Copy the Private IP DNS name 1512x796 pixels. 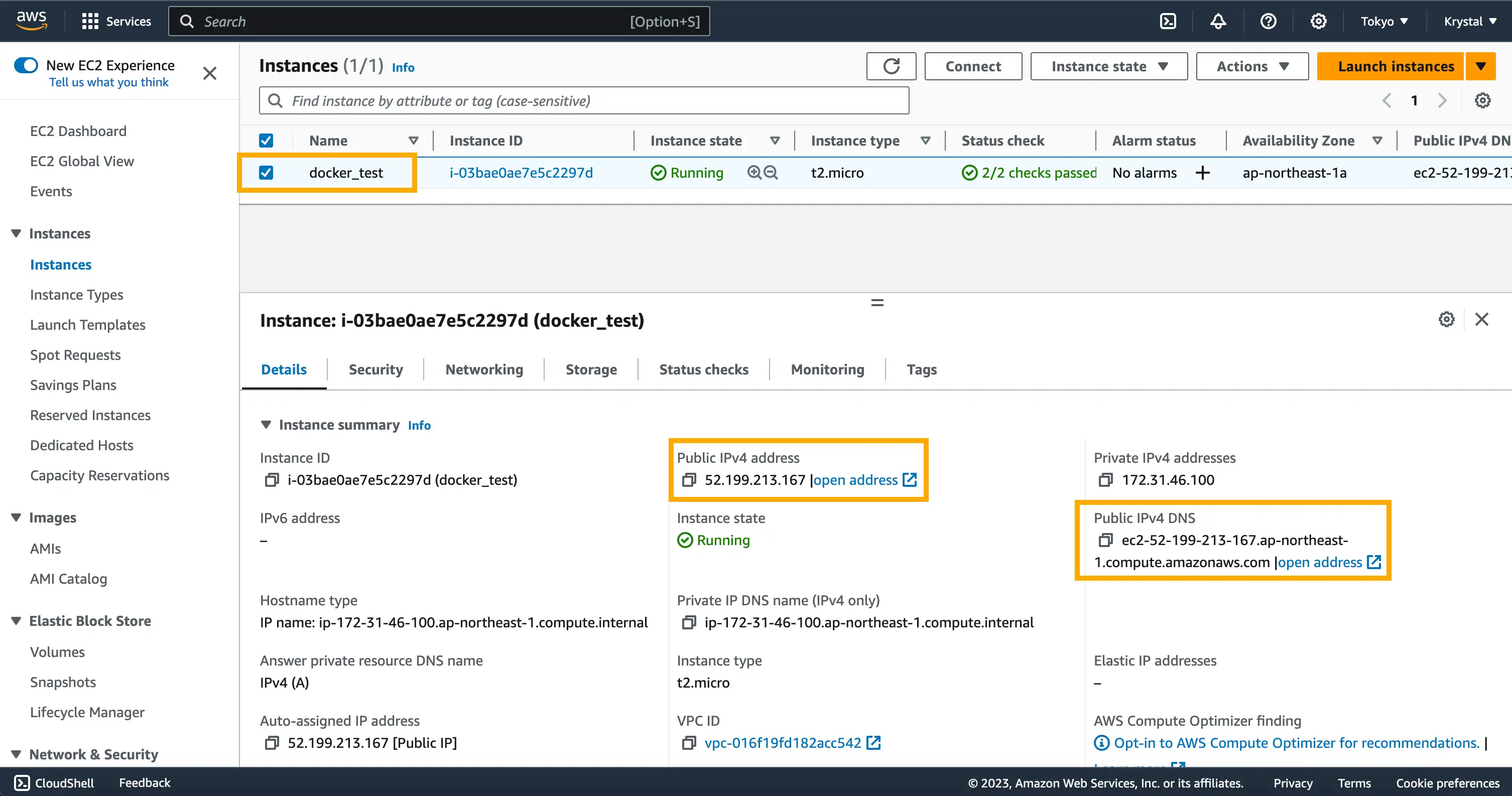pos(689,622)
